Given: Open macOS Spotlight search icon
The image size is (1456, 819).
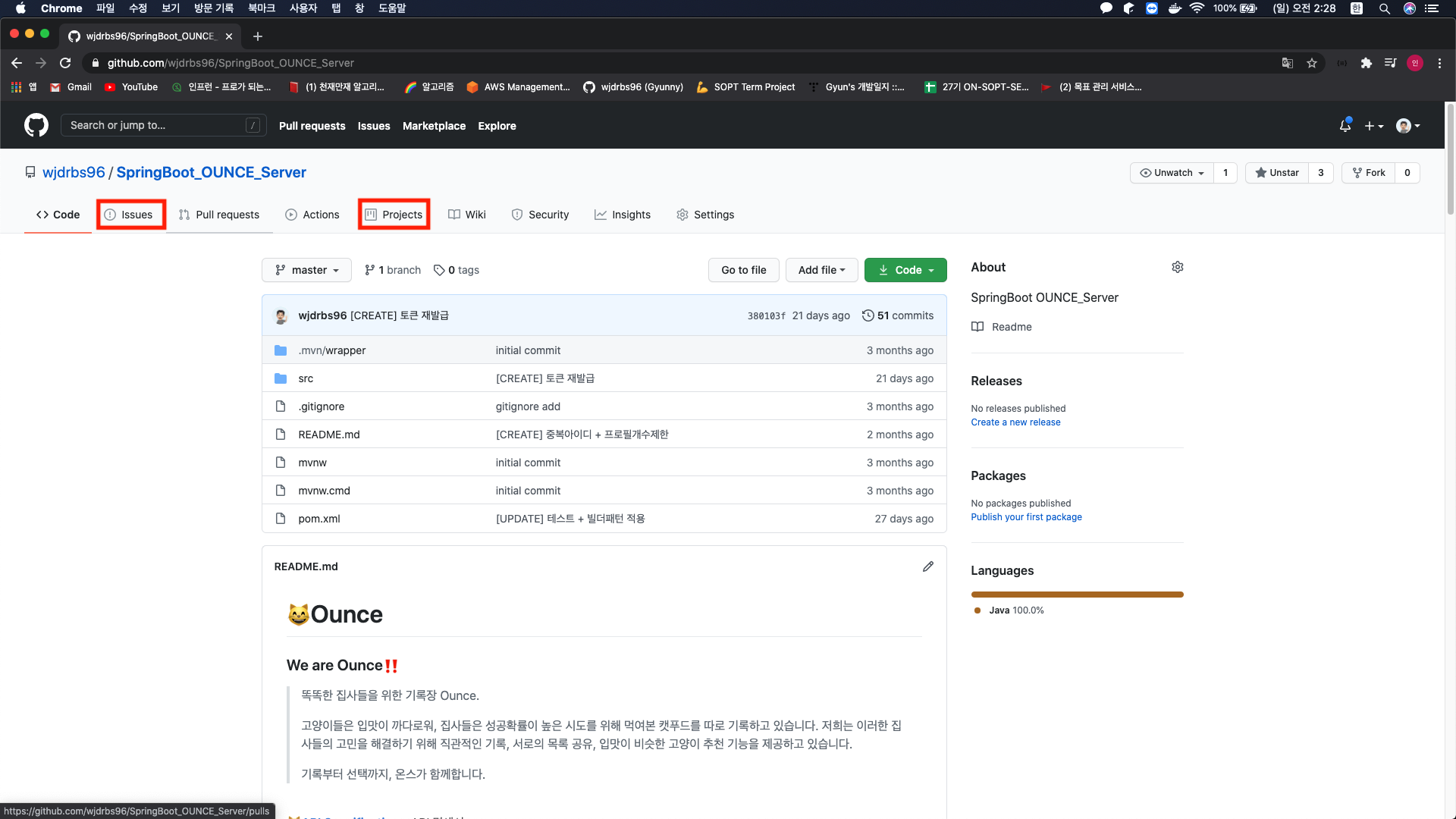Looking at the screenshot, I should 1384,8.
